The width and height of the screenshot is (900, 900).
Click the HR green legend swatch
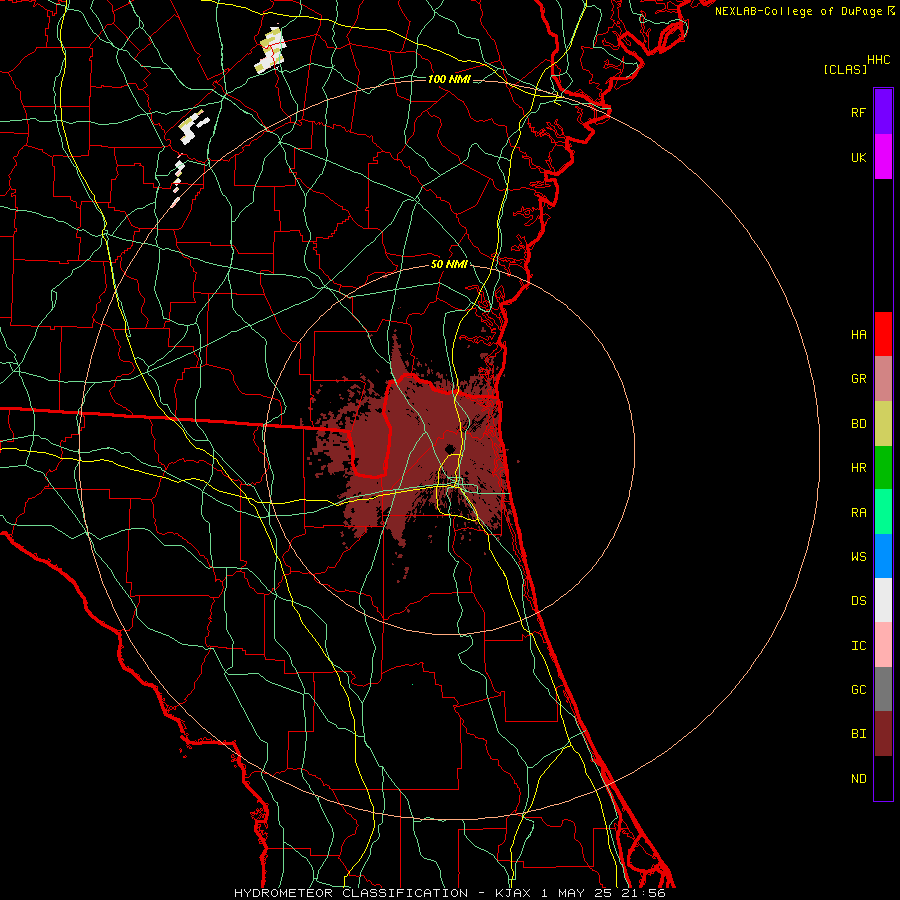[x=883, y=468]
